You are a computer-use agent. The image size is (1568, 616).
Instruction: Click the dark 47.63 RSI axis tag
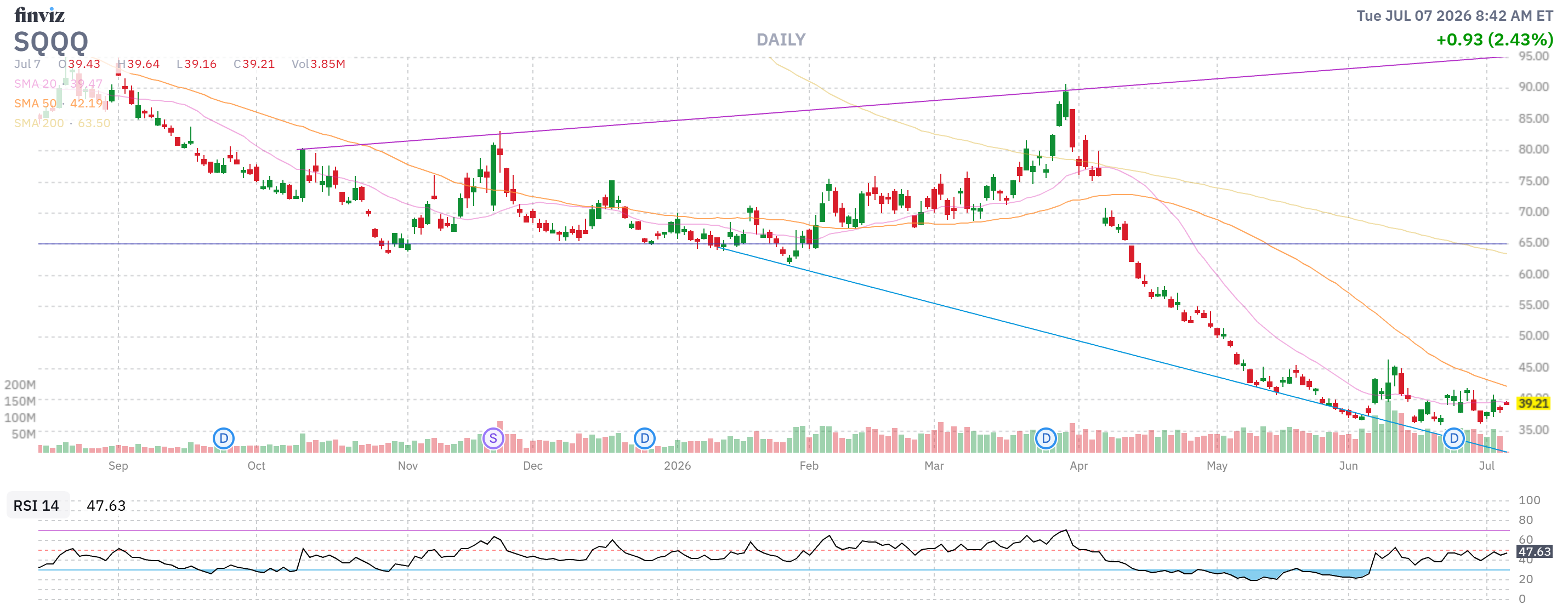1534,551
